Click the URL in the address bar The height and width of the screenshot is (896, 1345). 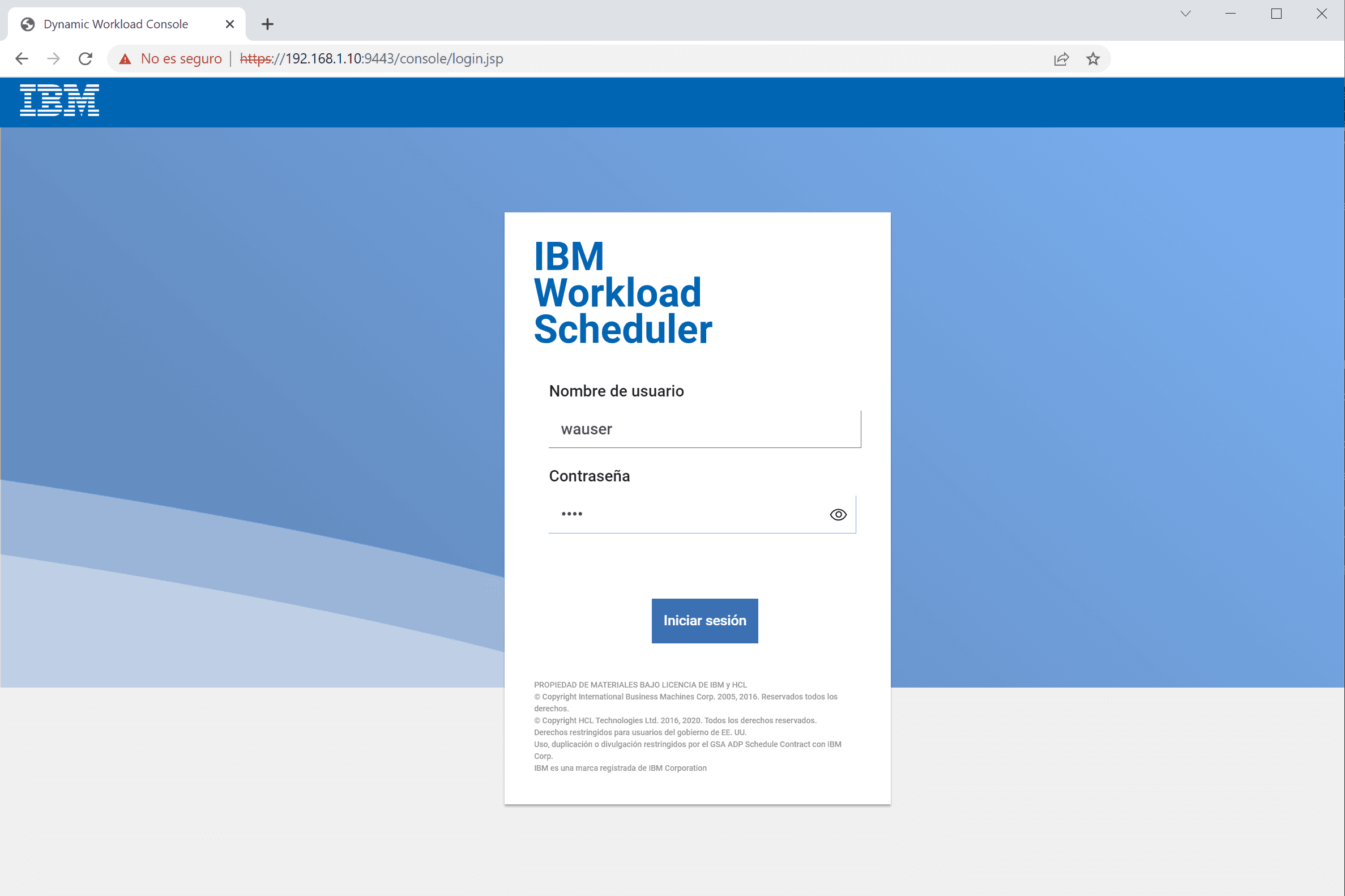372,58
